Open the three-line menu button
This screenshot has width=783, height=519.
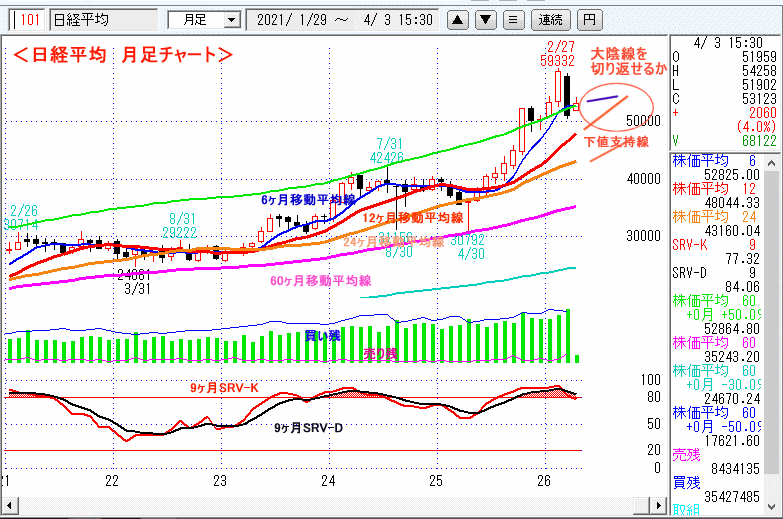(x=513, y=20)
